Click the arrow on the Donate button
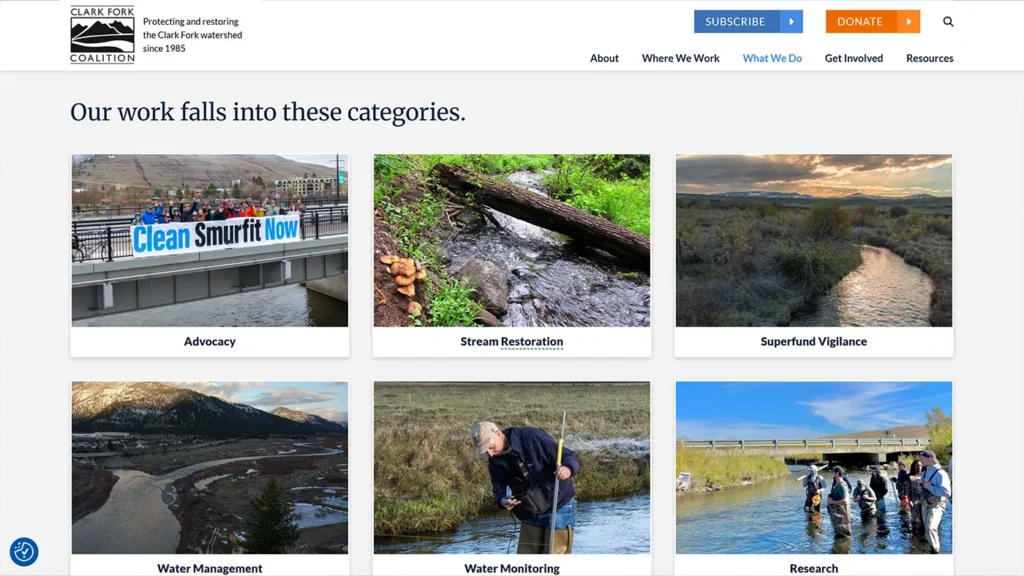The width and height of the screenshot is (1024, 576). coord(908,22)
